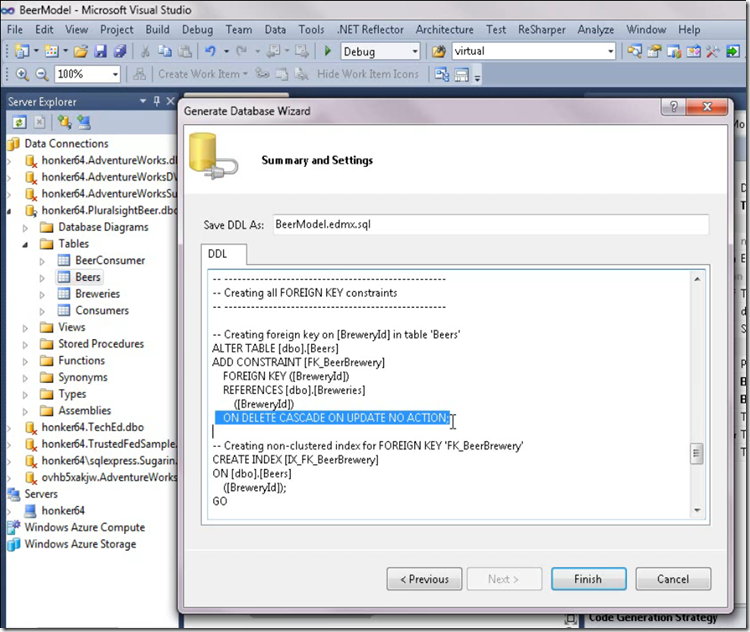Open the .NET Reflector menu
This screenshot has width=750, height=632.
[371, 30]
